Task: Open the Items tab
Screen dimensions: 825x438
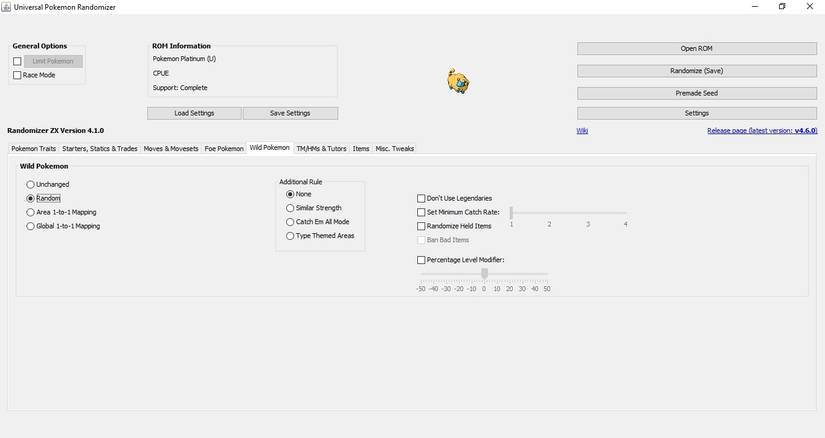Action: (x=361, y=148)
